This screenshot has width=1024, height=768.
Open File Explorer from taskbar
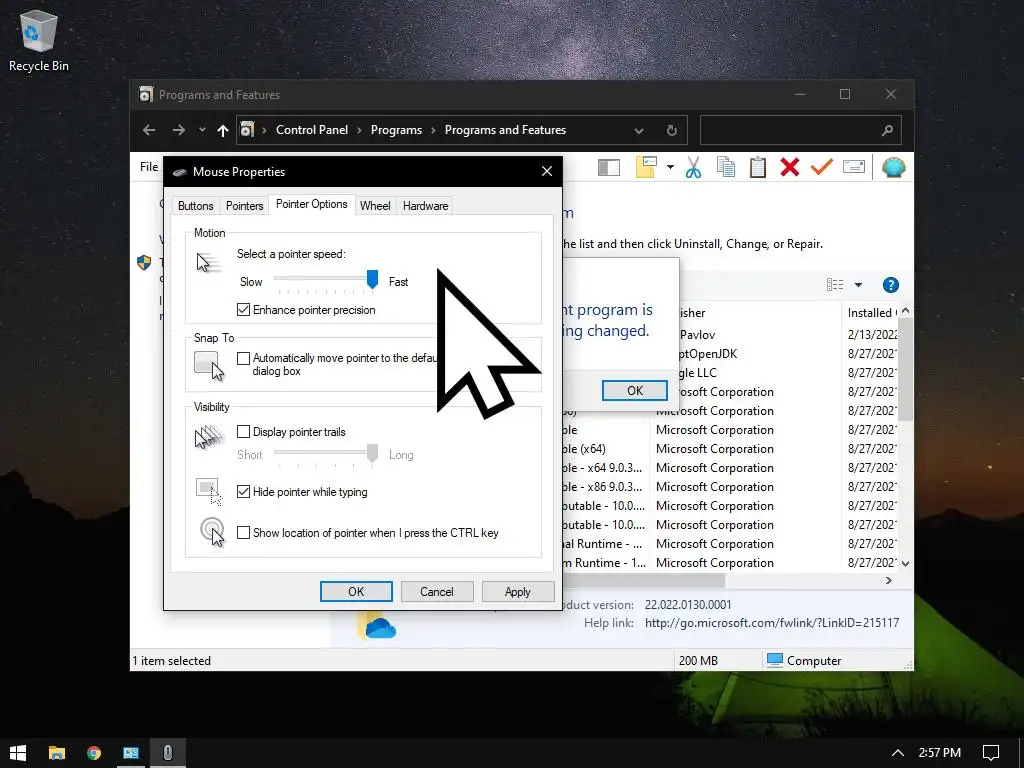click(57, 753)
